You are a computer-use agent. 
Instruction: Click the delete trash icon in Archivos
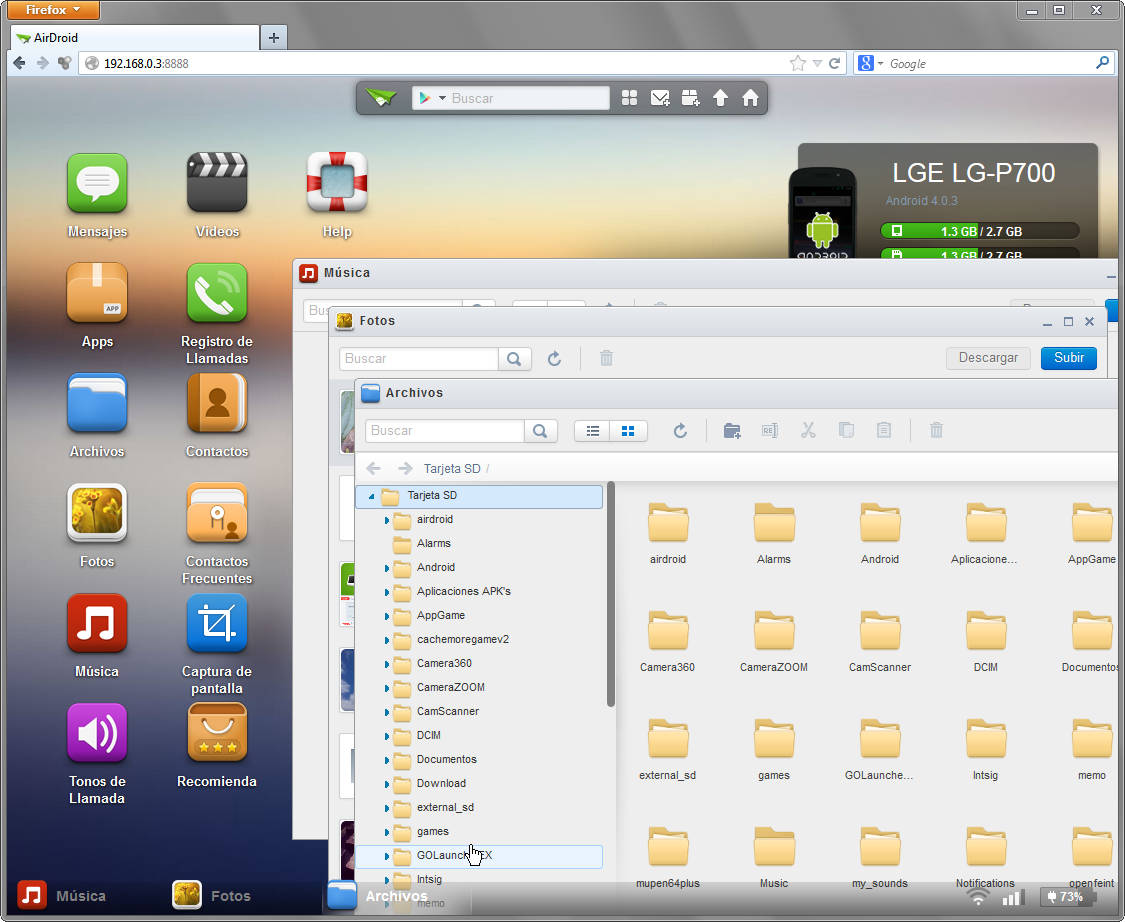[x=936, y=431]
